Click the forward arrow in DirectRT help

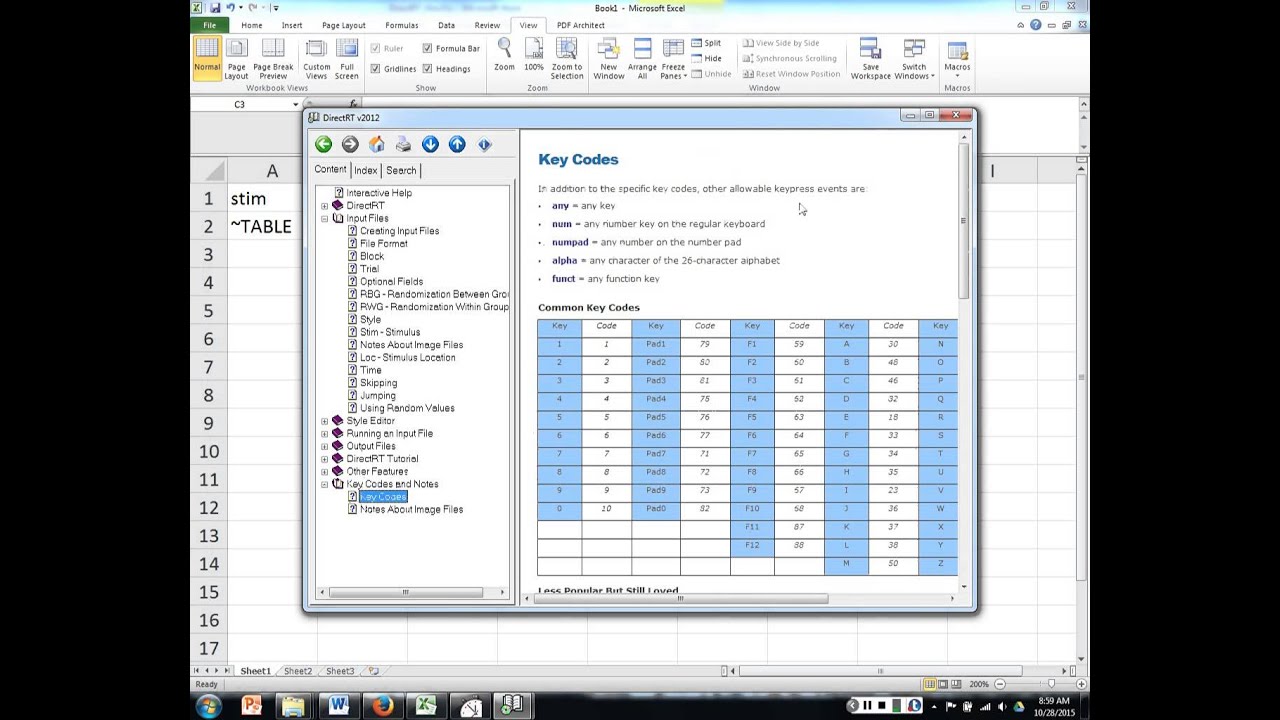pos(350,144)
